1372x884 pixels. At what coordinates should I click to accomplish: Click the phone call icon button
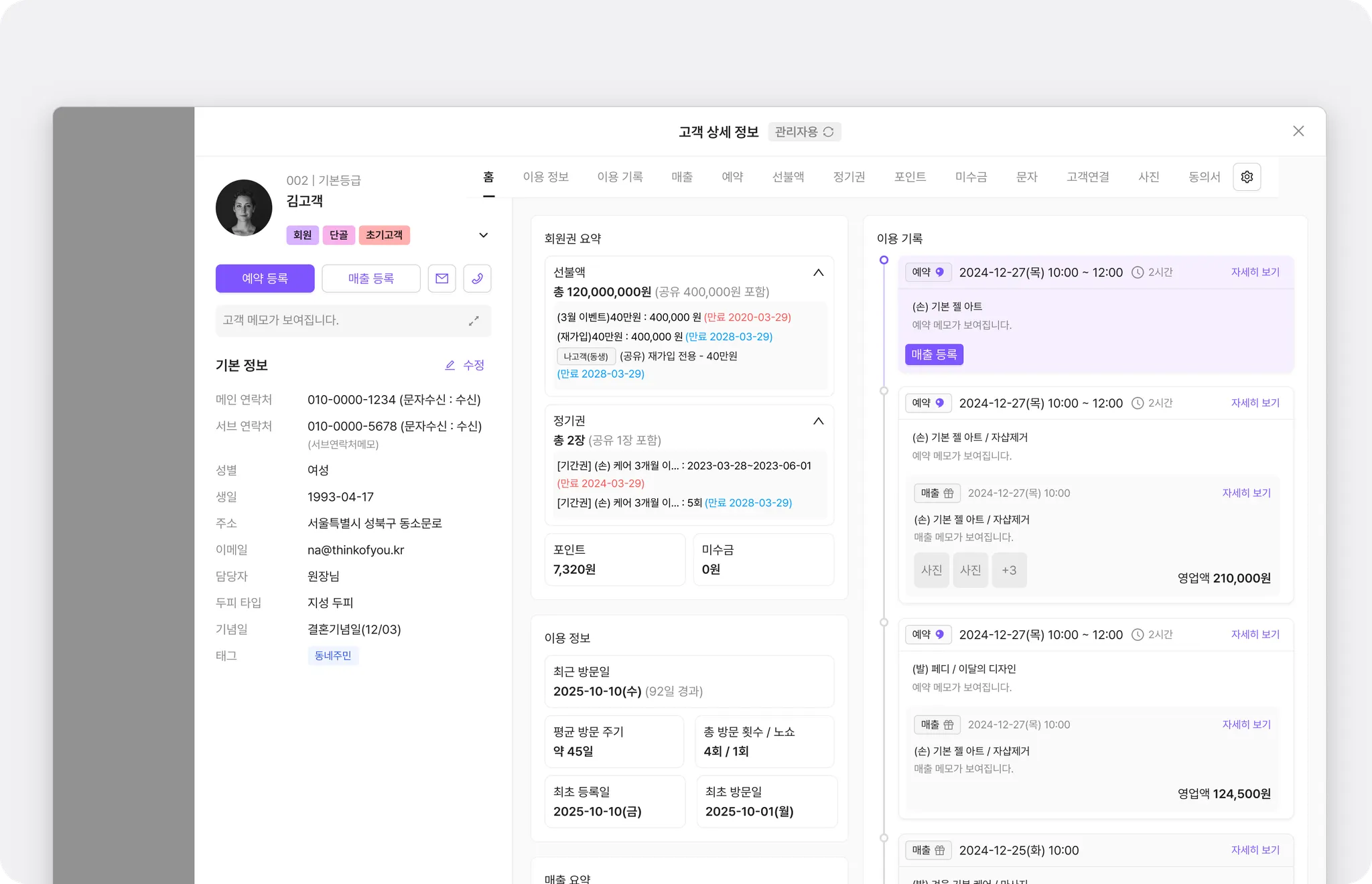click(x=477, y=279)
